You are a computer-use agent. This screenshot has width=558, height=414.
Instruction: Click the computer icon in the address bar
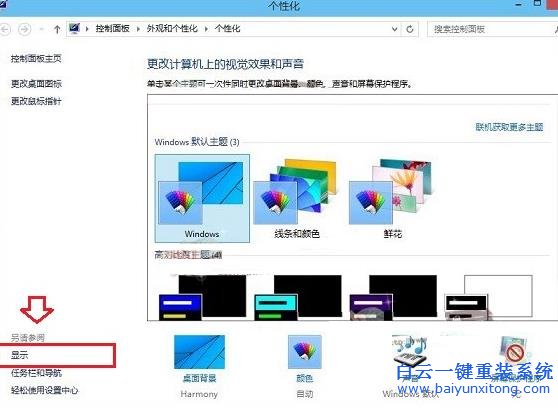click(74, 28)
